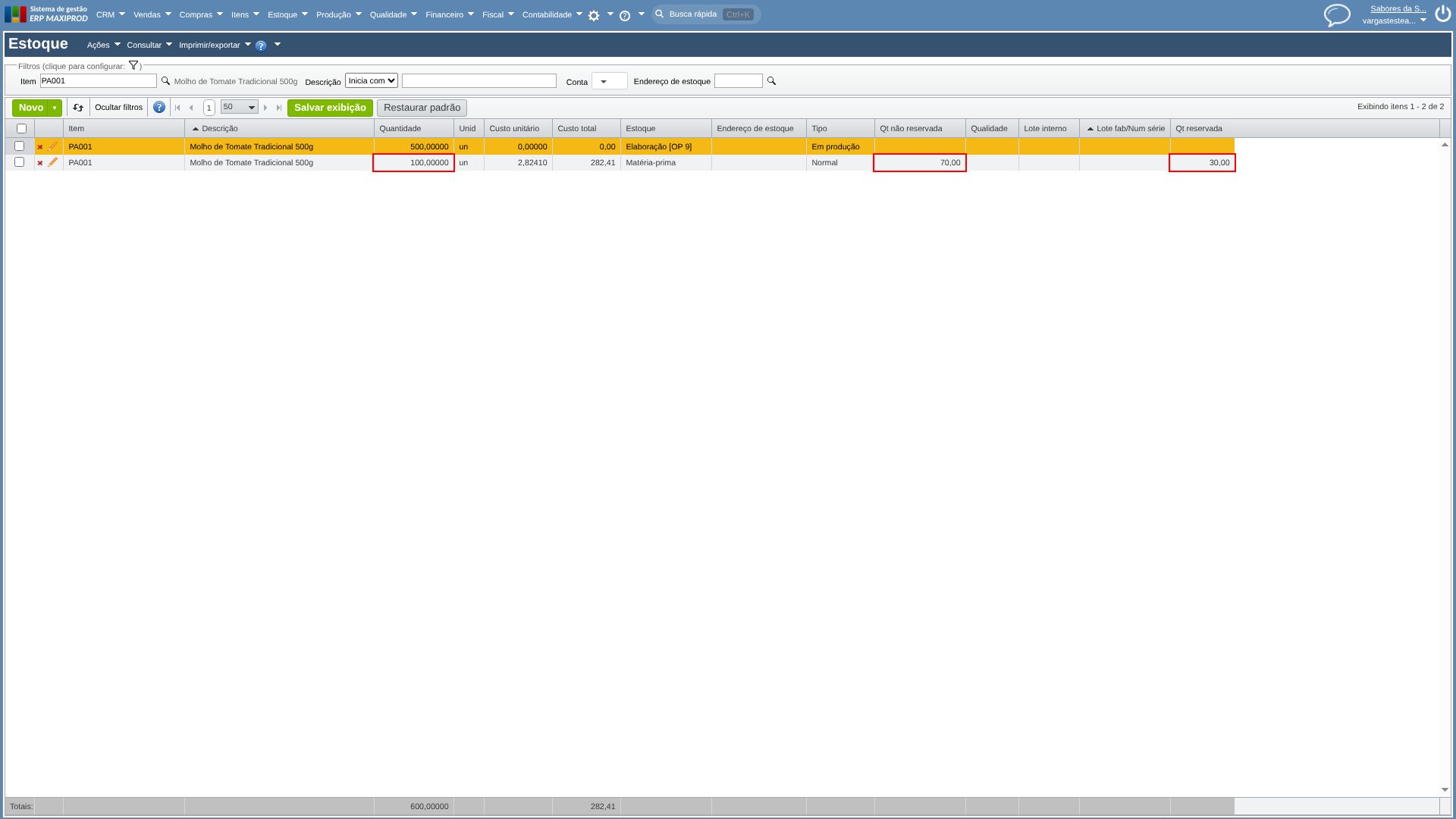Check the Elaboração [OP 9] row checkbox

click(x=20, y=146)
